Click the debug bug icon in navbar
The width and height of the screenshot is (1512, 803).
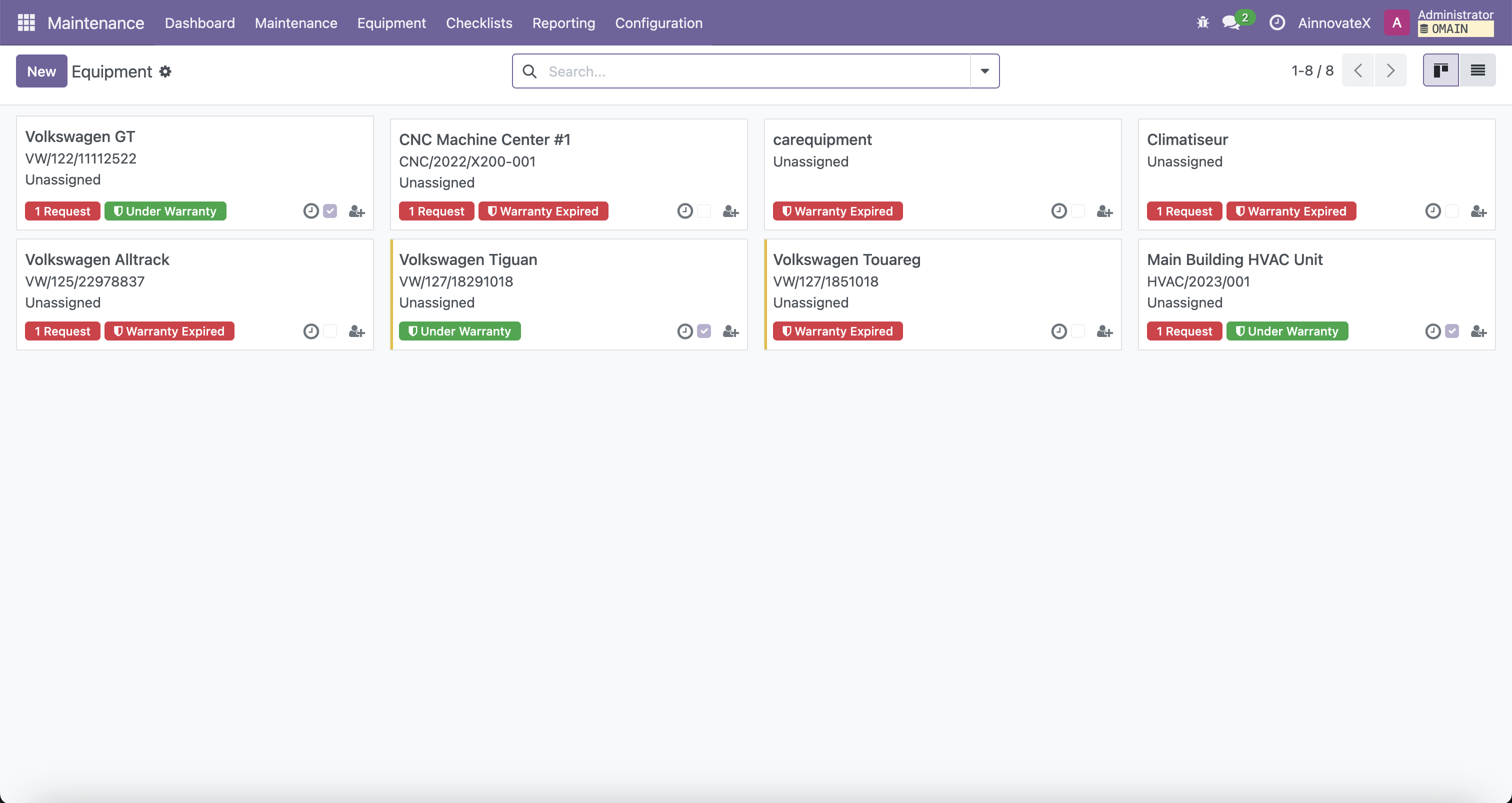1202,23
